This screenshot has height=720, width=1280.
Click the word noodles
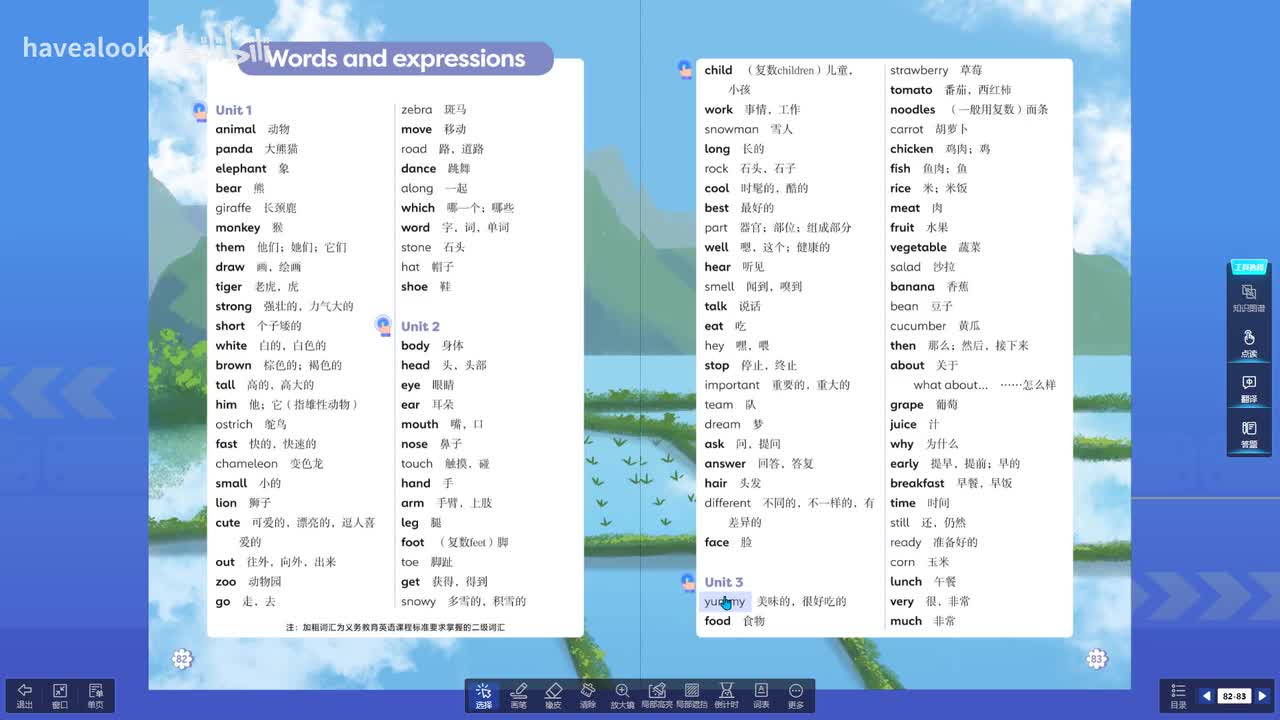pyautogui.click(x=913, y=110)
